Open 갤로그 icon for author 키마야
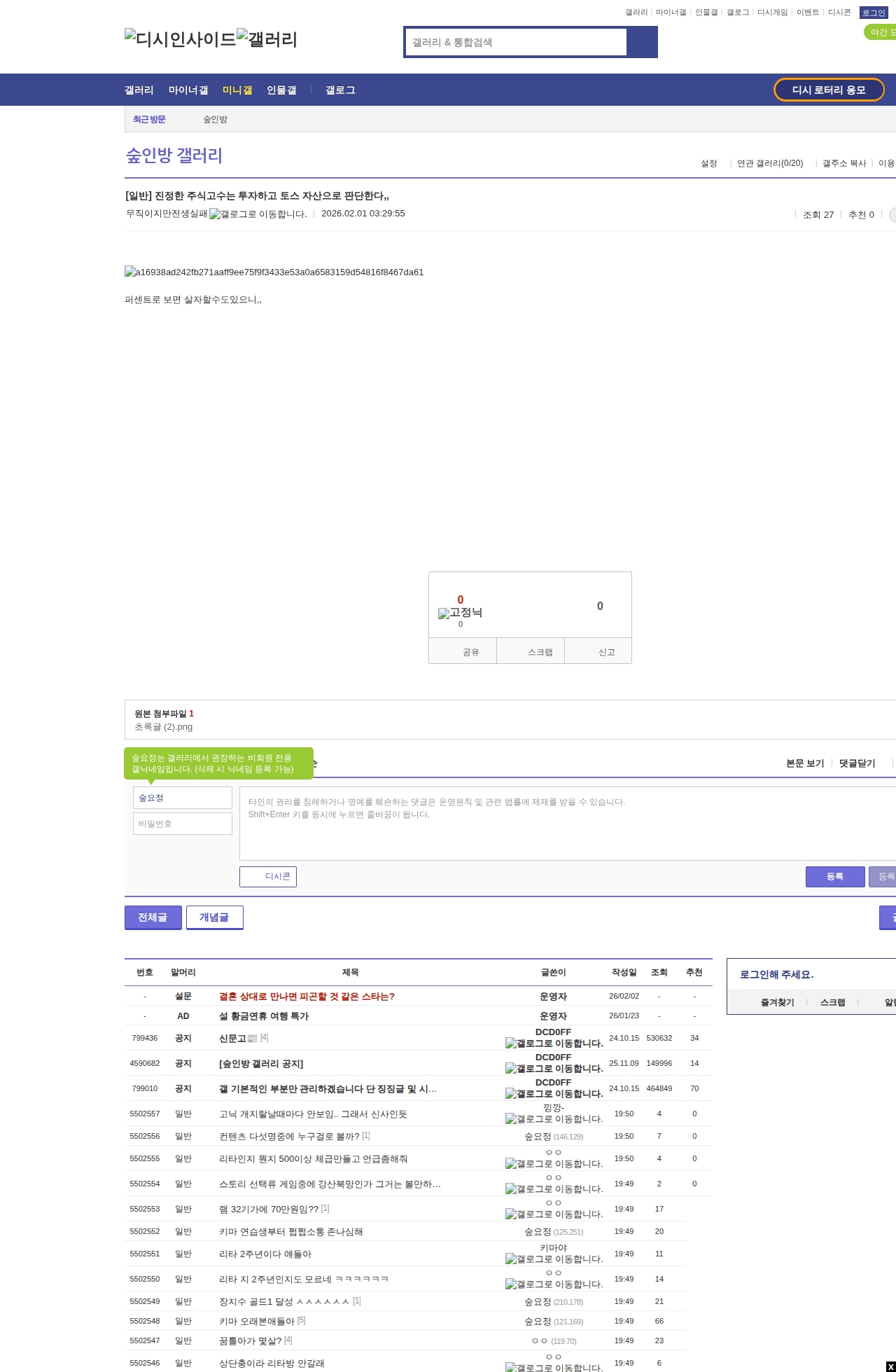The height and width of the screenshot is (1372, 896). (x=554, y=1259)
